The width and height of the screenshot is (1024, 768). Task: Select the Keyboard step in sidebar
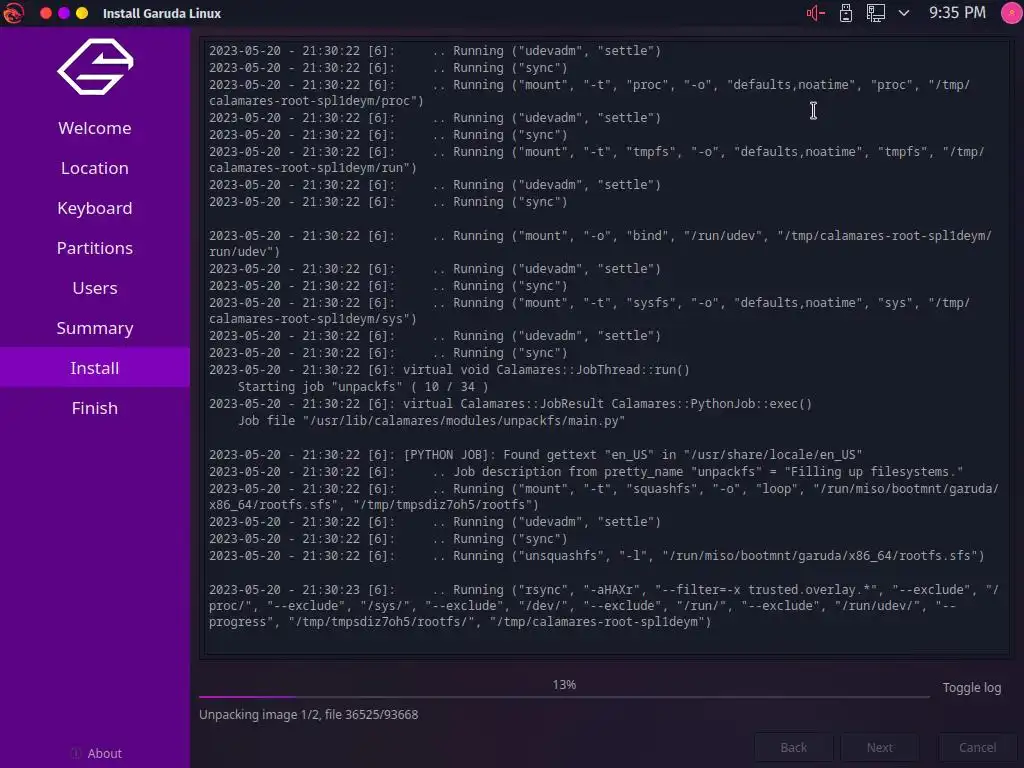pyautogui.click(x=95, y=208)
